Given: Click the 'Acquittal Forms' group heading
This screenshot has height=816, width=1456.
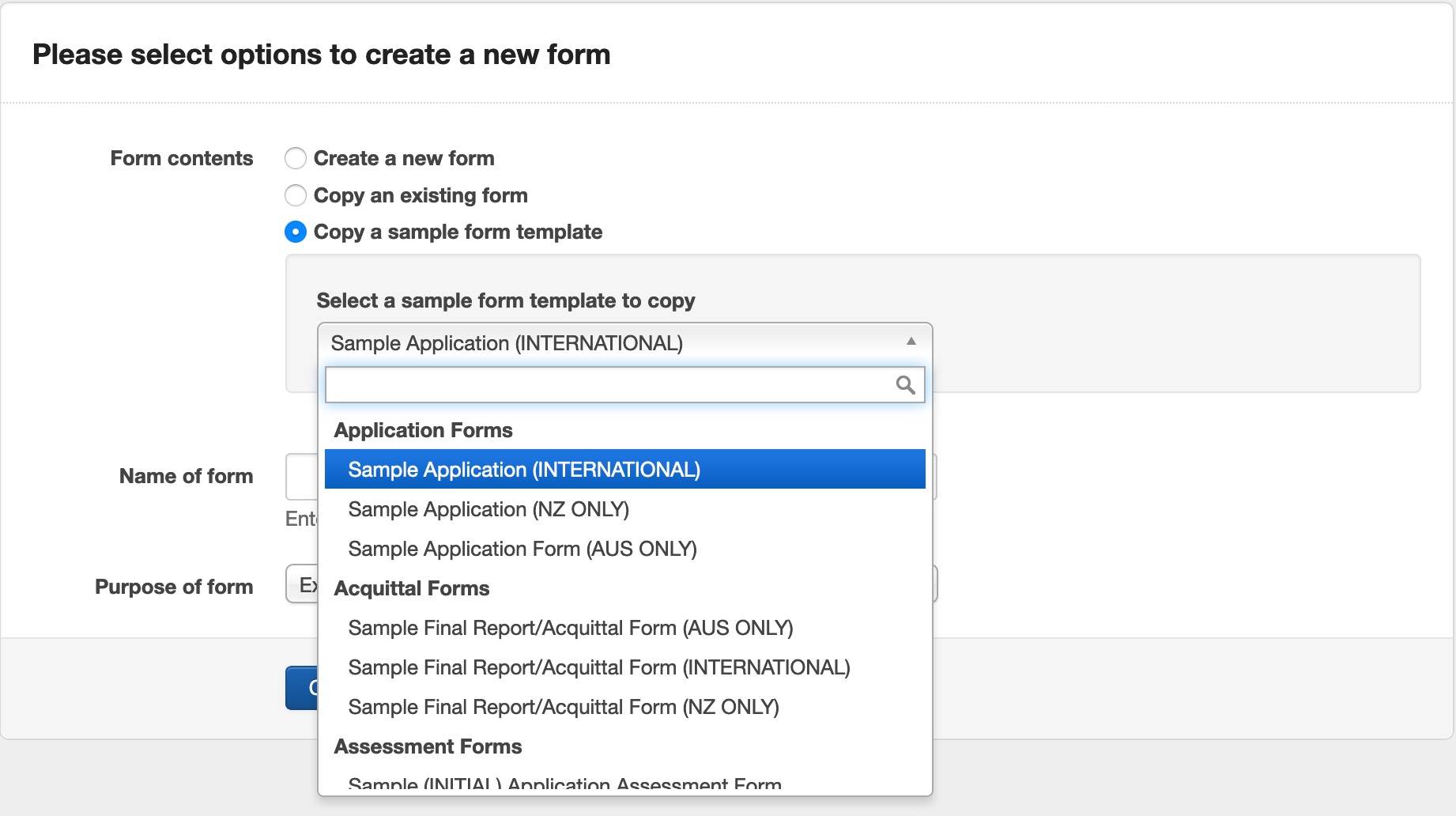Looking at the screenshot, I should click(x=412, y=588).
